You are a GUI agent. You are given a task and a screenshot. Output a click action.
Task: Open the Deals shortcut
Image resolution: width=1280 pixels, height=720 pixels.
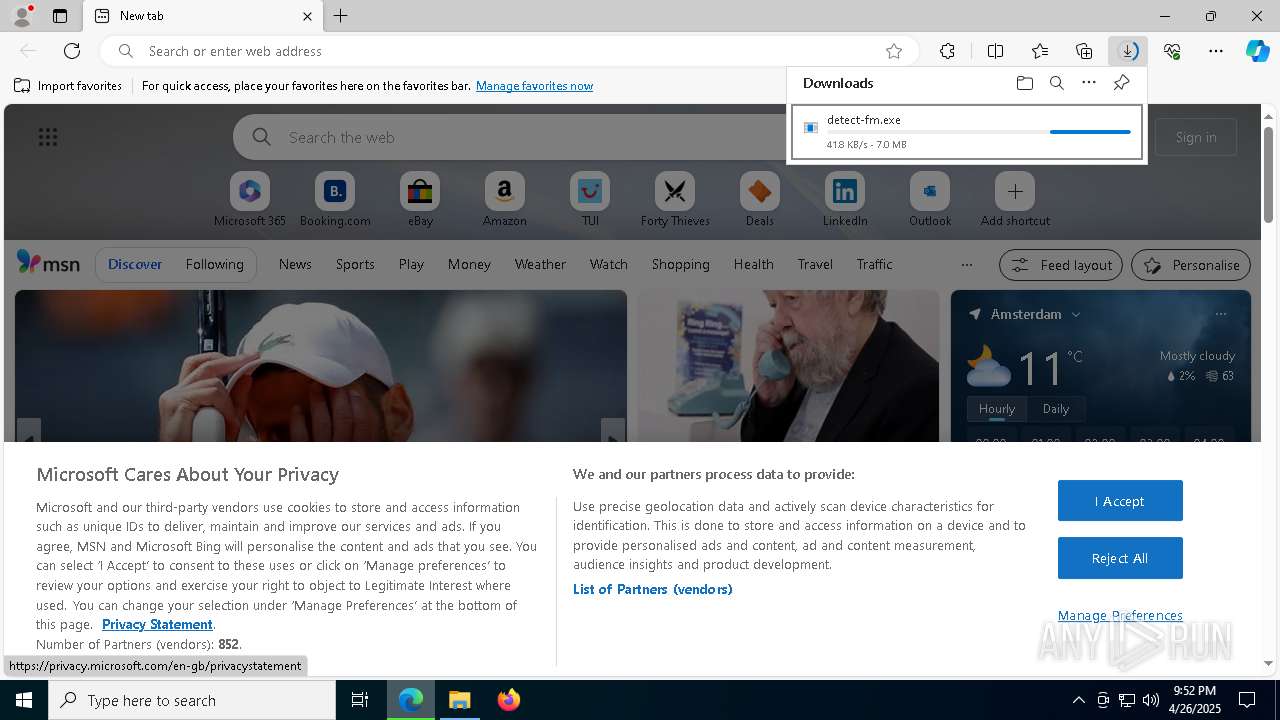760,199
